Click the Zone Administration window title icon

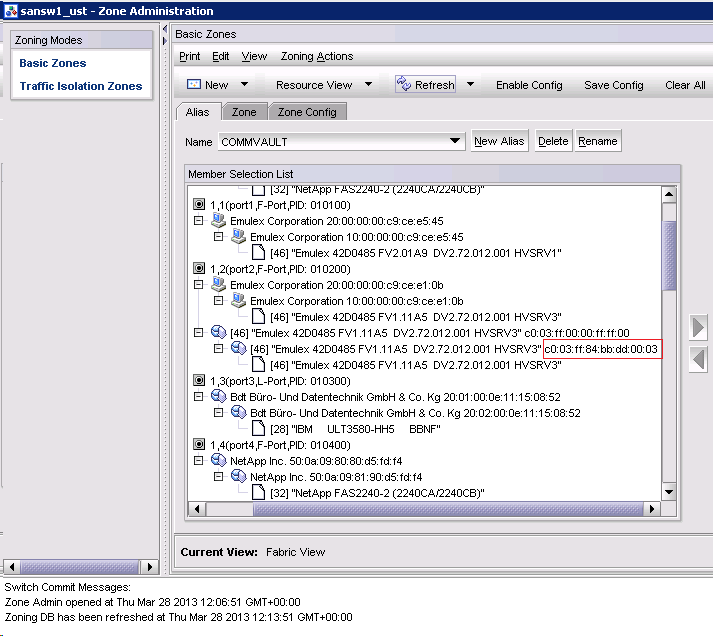(10, 11)
